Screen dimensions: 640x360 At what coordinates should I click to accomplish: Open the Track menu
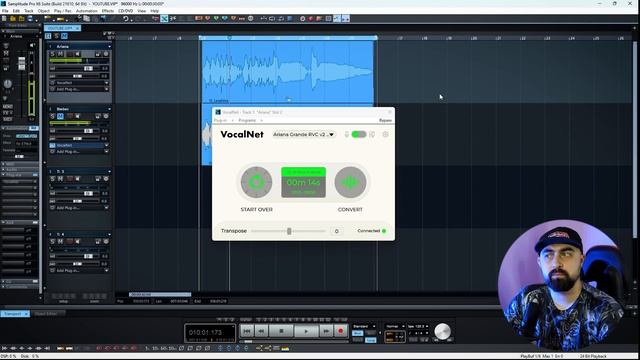point(29,11)
